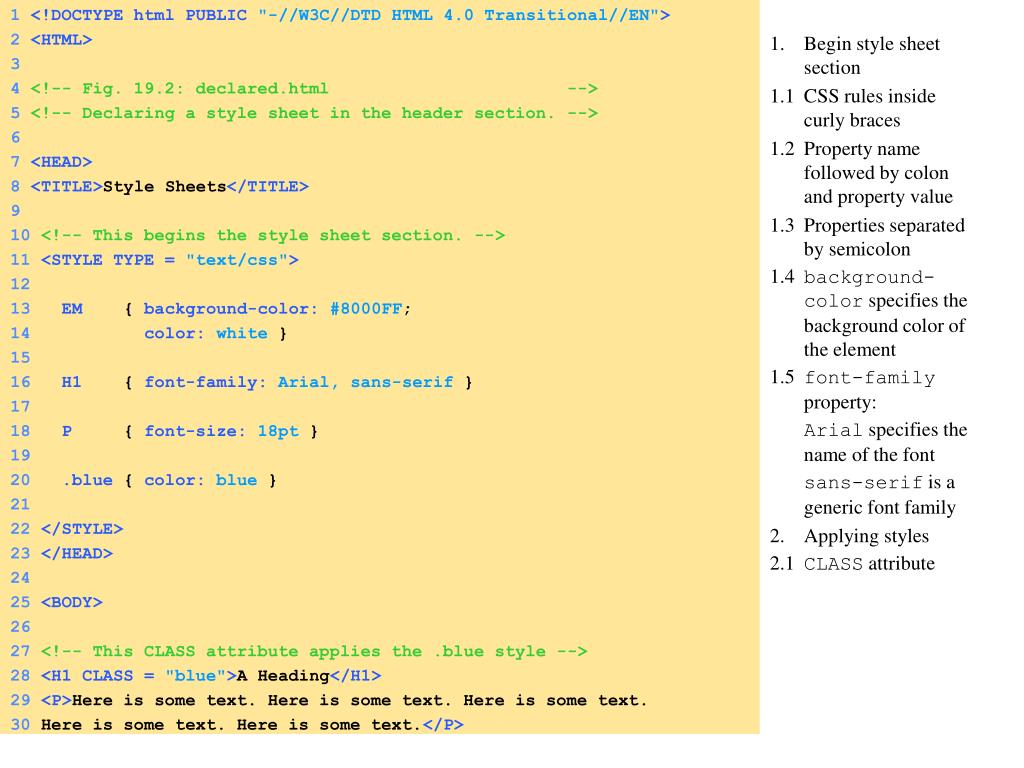This screenshot has height=768, width=1024.
Task: Click the EM selector on line 13
Action: (72, 308)
